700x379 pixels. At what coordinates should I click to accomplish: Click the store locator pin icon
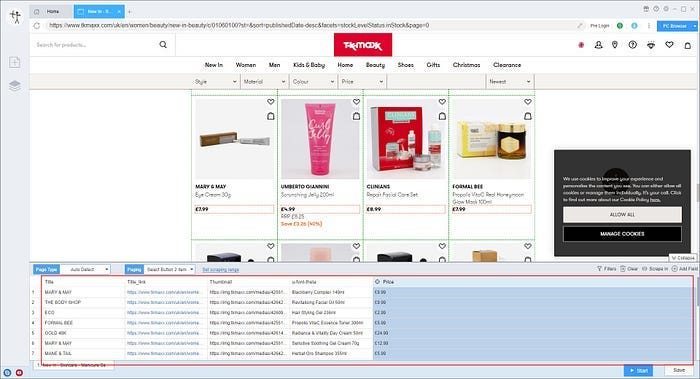615,45
